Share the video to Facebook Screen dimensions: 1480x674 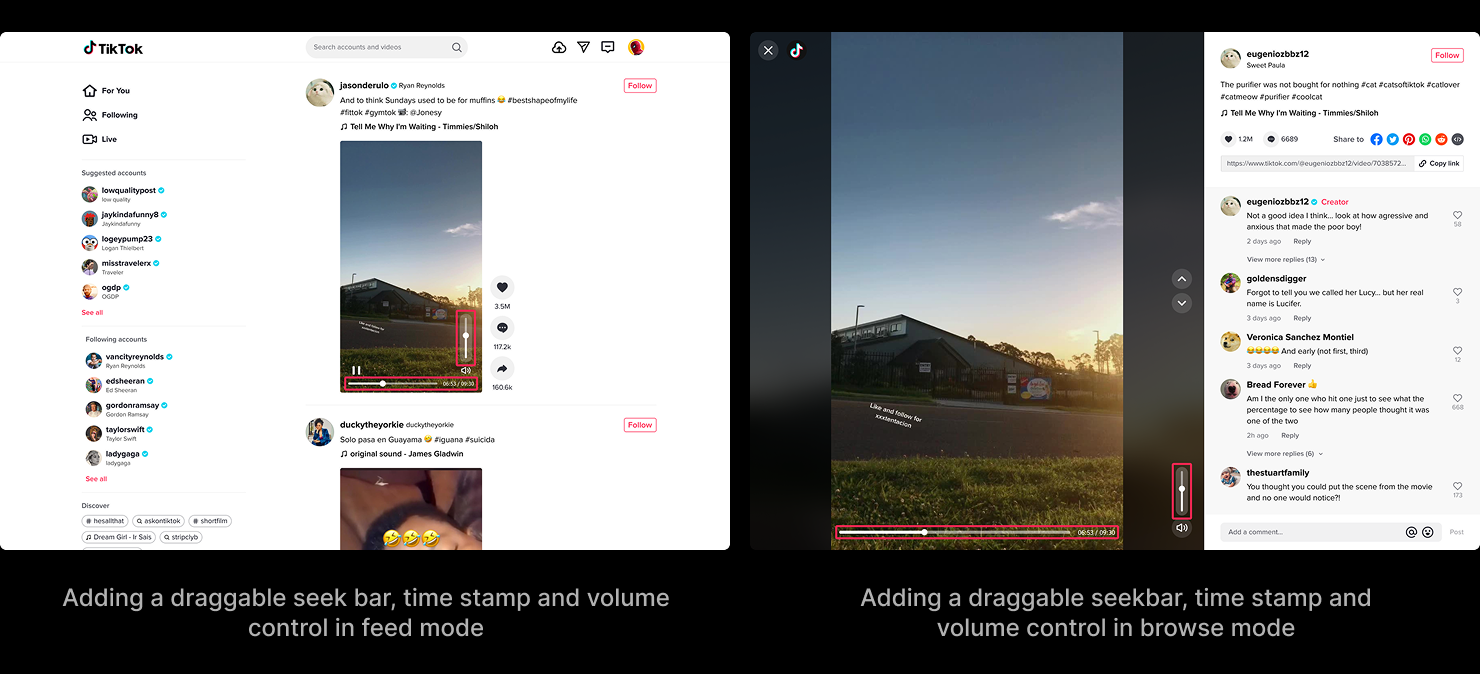pos(1376,139)
